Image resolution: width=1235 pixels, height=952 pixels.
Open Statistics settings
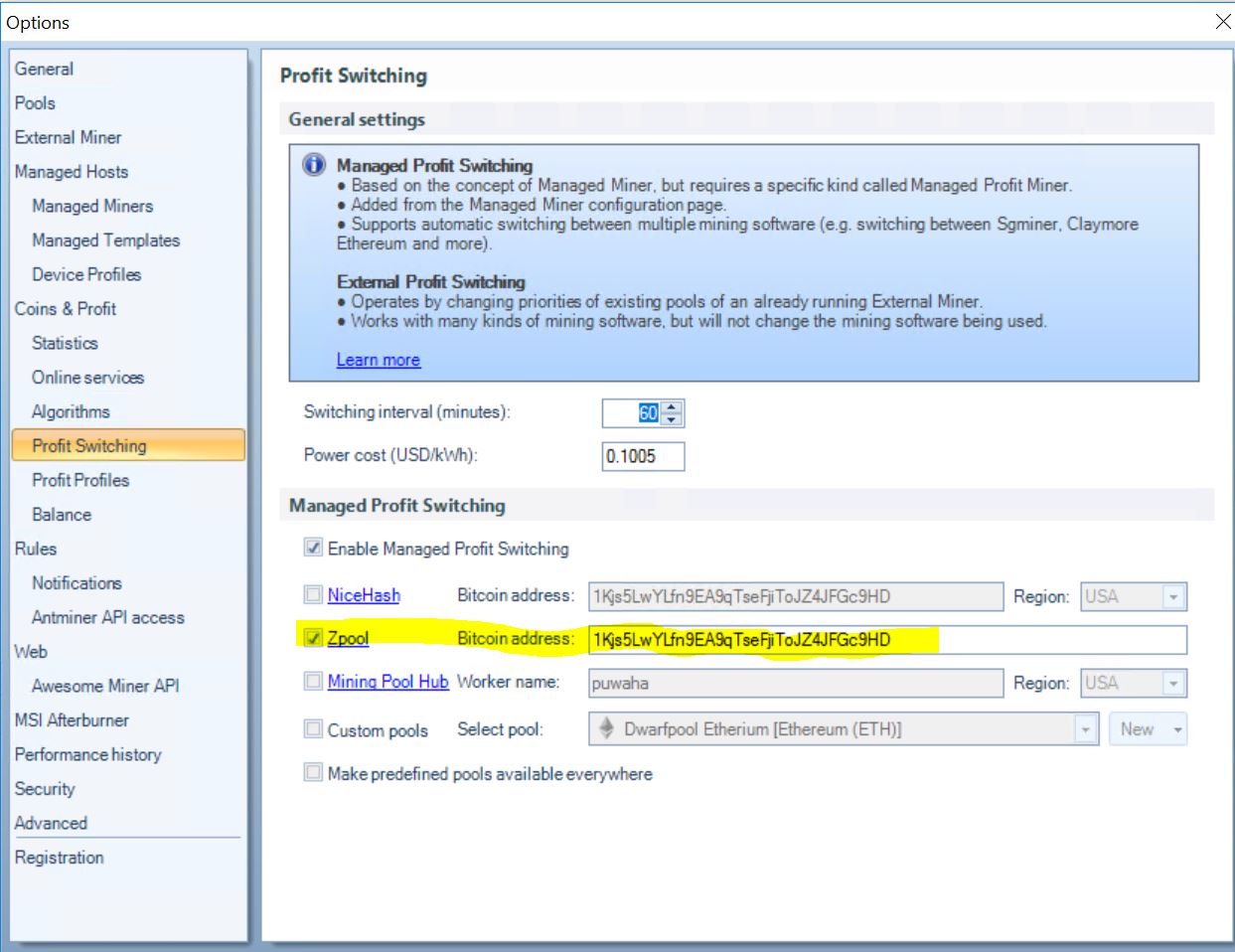click(65, 343)
